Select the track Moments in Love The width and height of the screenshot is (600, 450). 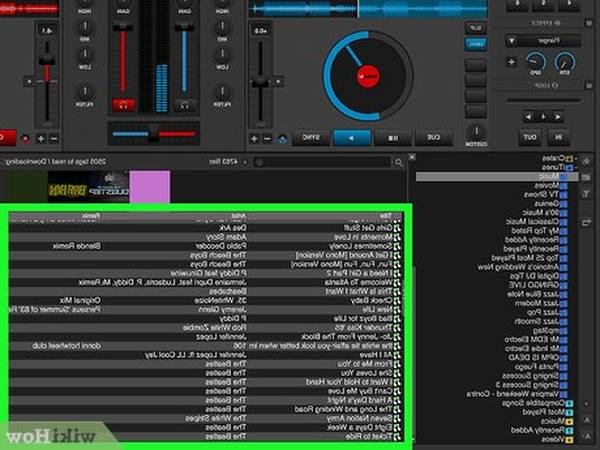click(x=205, y=237)
